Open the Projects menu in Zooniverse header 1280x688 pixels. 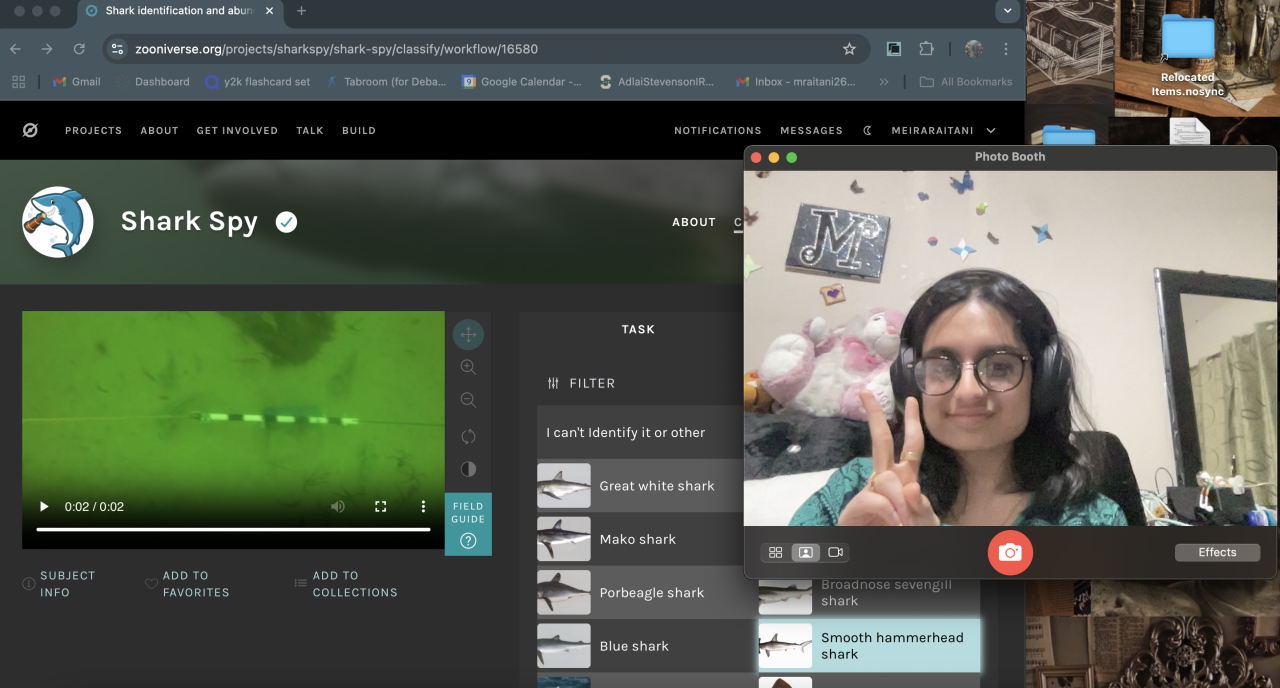(93, 130)
